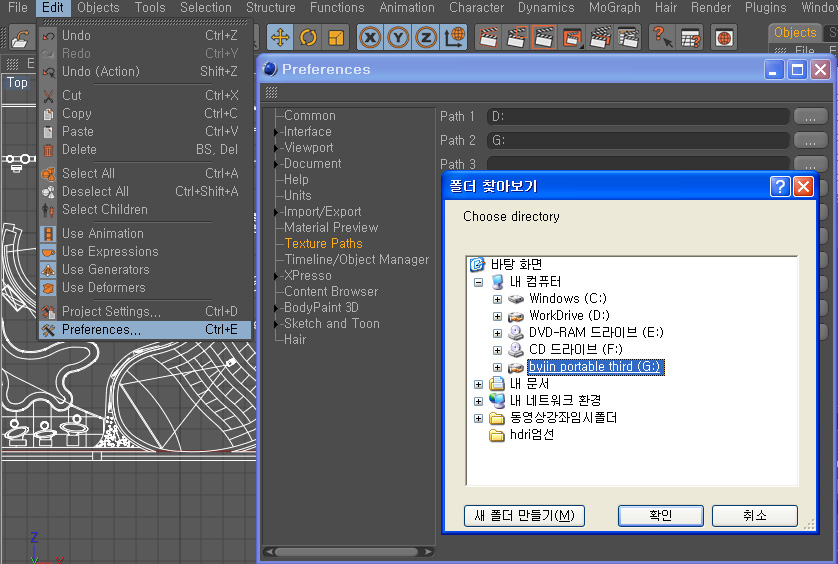Expand BodyPaint 3D preferences category
The width and height of the screenshot is (838, 564).
pos(276,308)
